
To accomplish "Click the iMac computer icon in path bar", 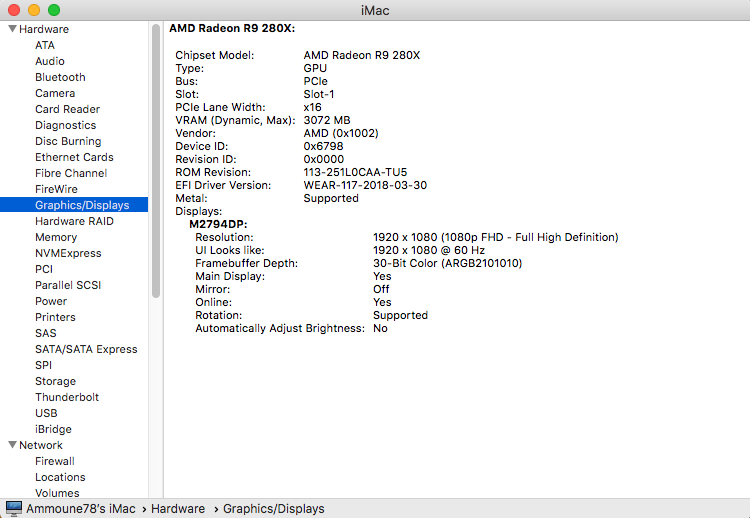I will [x=14, y=508].
